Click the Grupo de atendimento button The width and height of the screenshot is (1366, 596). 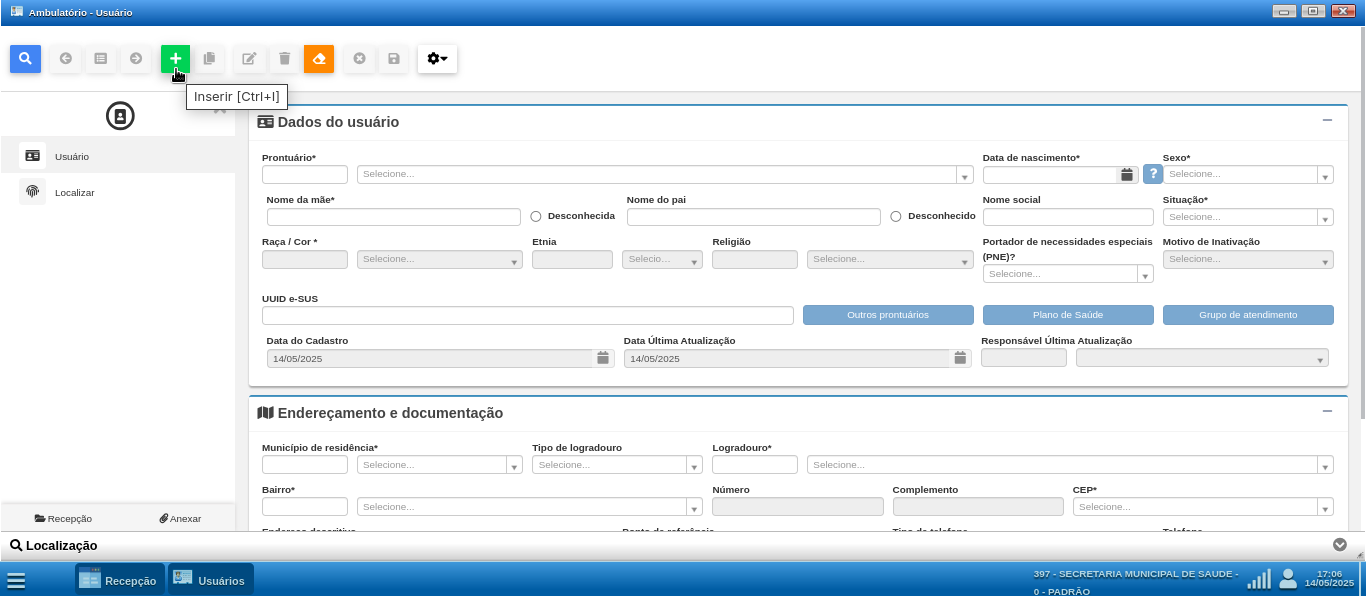click(1248, 315)
